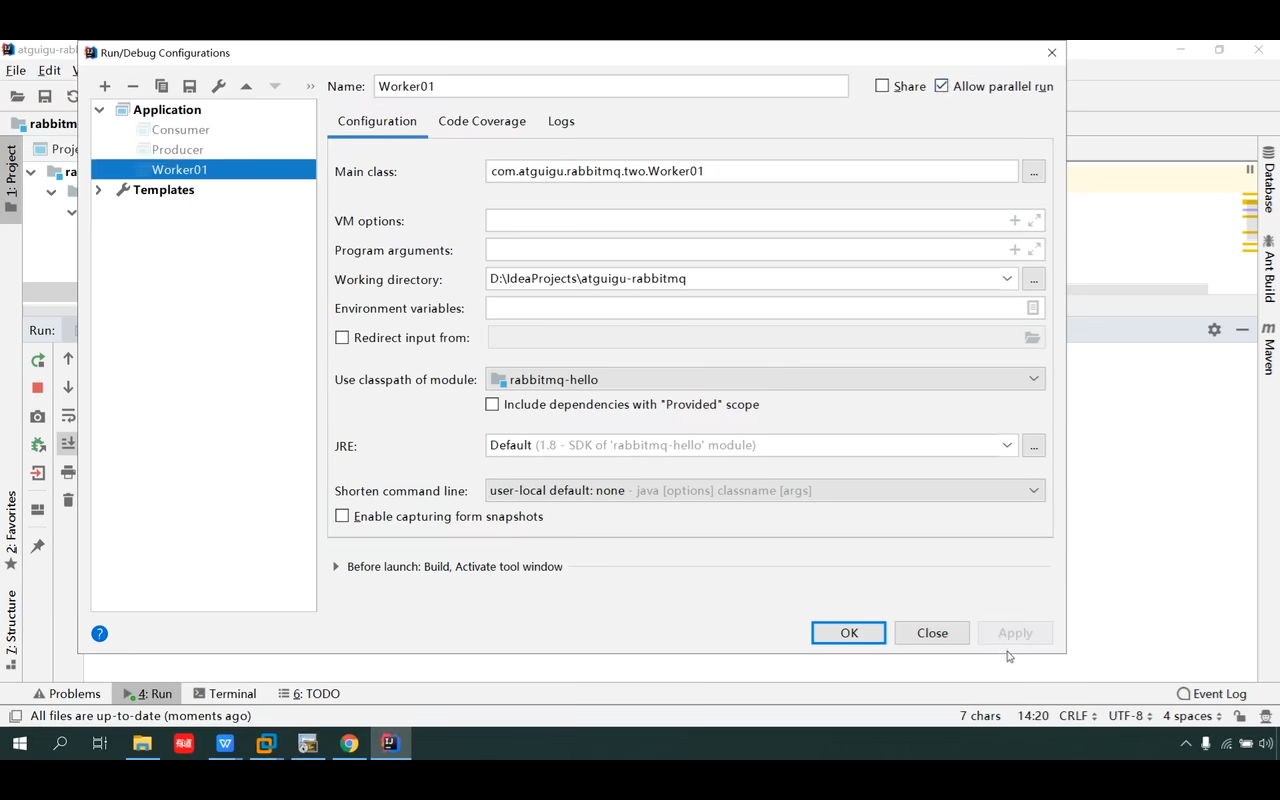Image resolution: width=1280 pixels, height=800 pixels.
Task: Click the green bug debugger icon
Action: [x=38, y=445]
